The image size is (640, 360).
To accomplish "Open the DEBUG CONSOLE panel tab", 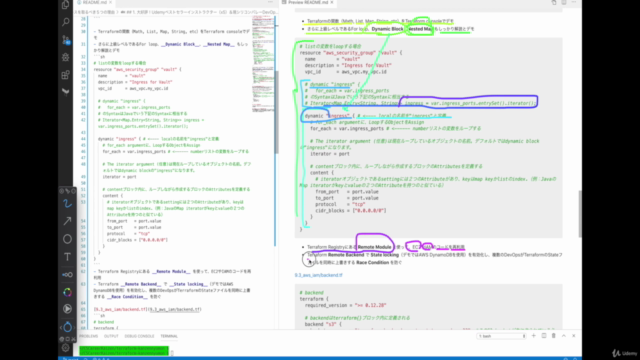I will pos(139,336).
